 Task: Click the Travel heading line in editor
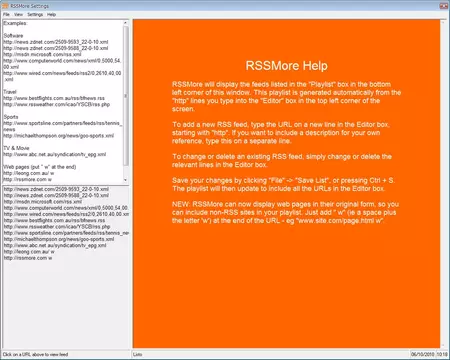pos(10,92)
